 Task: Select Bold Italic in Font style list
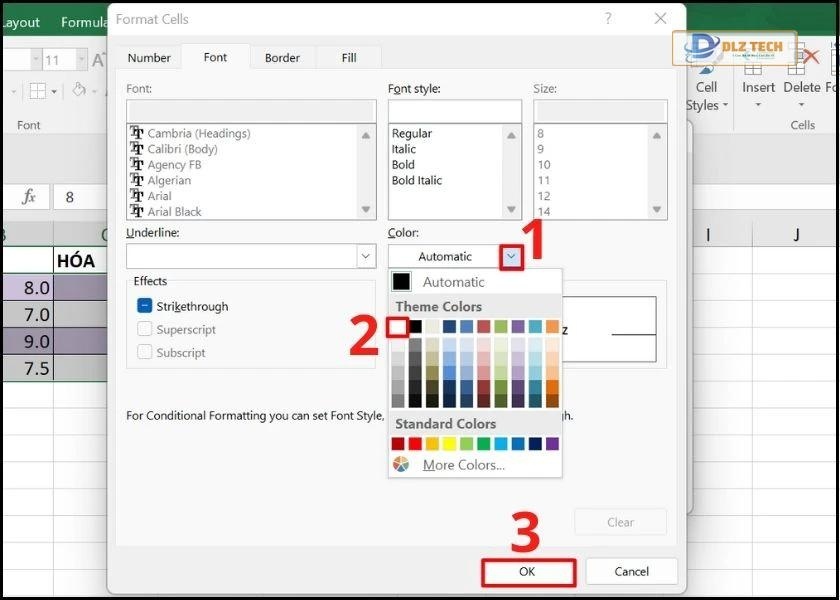(417, 181)
